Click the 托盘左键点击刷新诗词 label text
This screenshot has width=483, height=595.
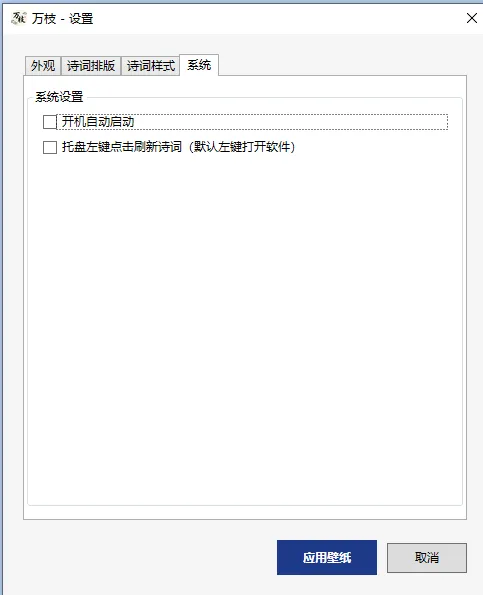click(122, 147)
